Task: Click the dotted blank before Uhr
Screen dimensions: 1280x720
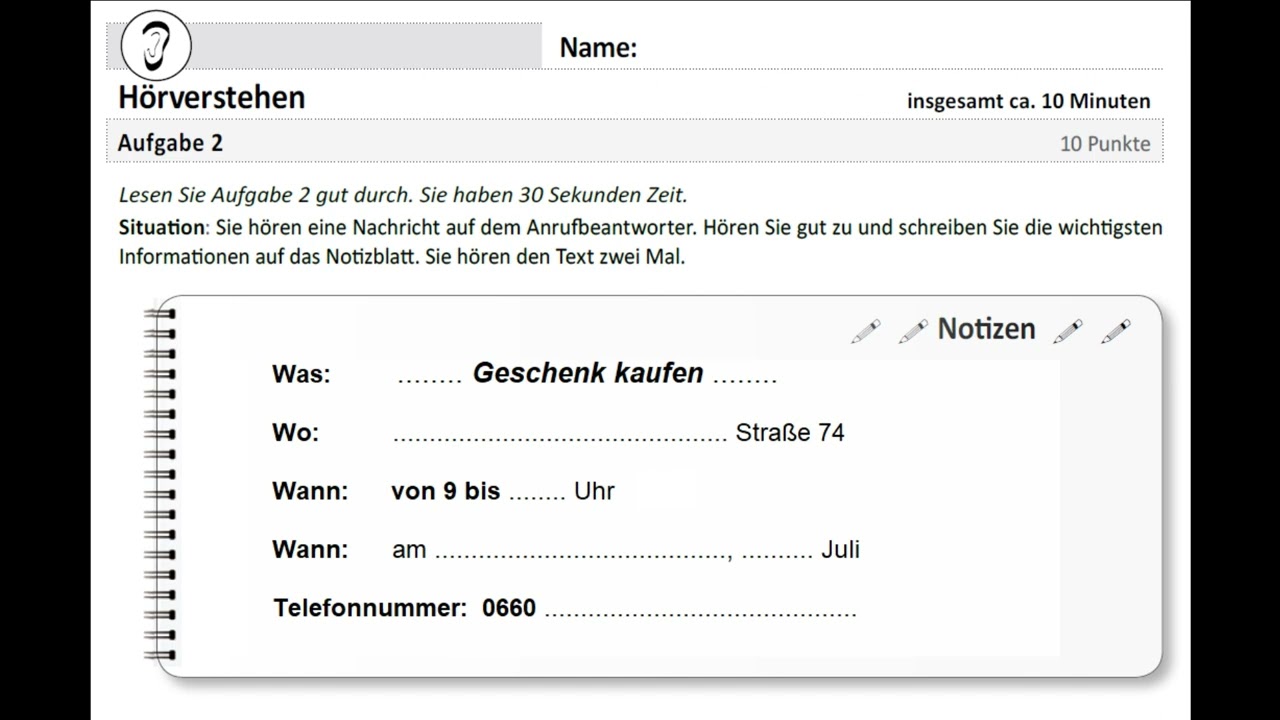Action: point(537,496)
